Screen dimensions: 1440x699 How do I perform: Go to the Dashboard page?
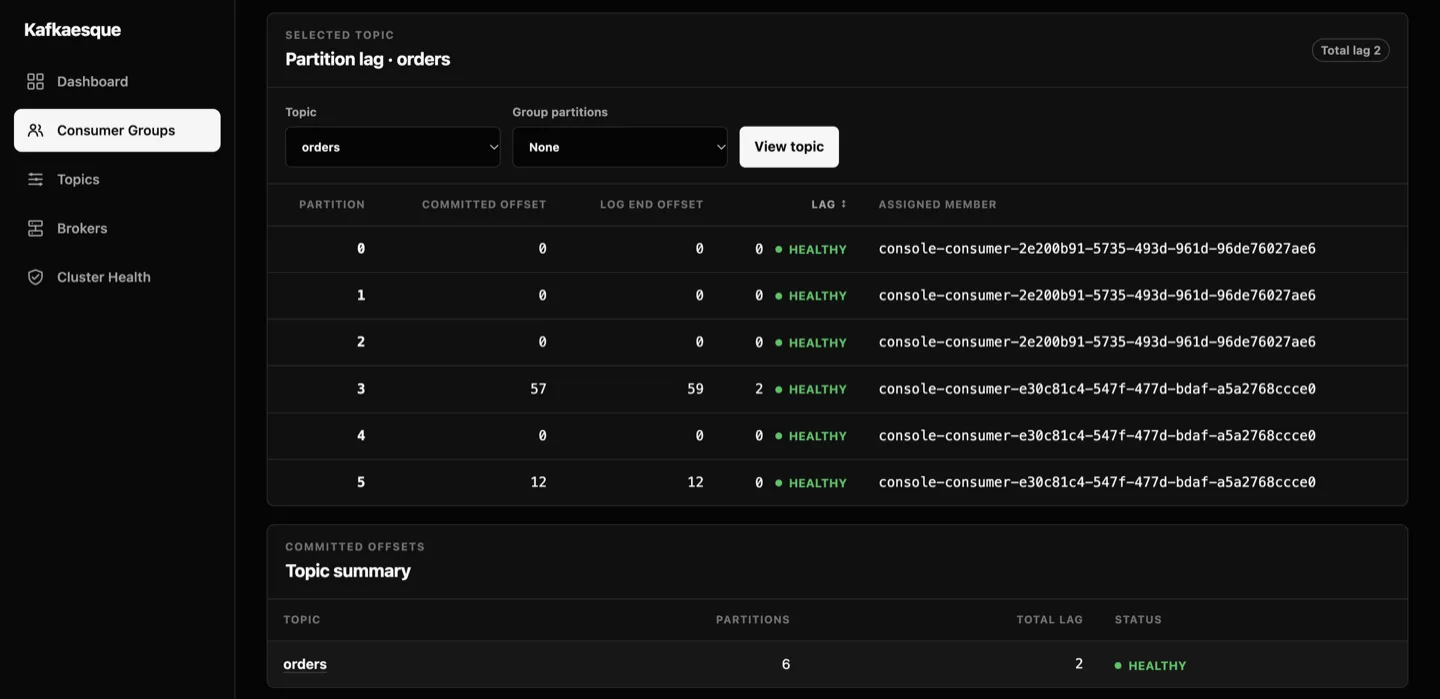tap(117, 81)
